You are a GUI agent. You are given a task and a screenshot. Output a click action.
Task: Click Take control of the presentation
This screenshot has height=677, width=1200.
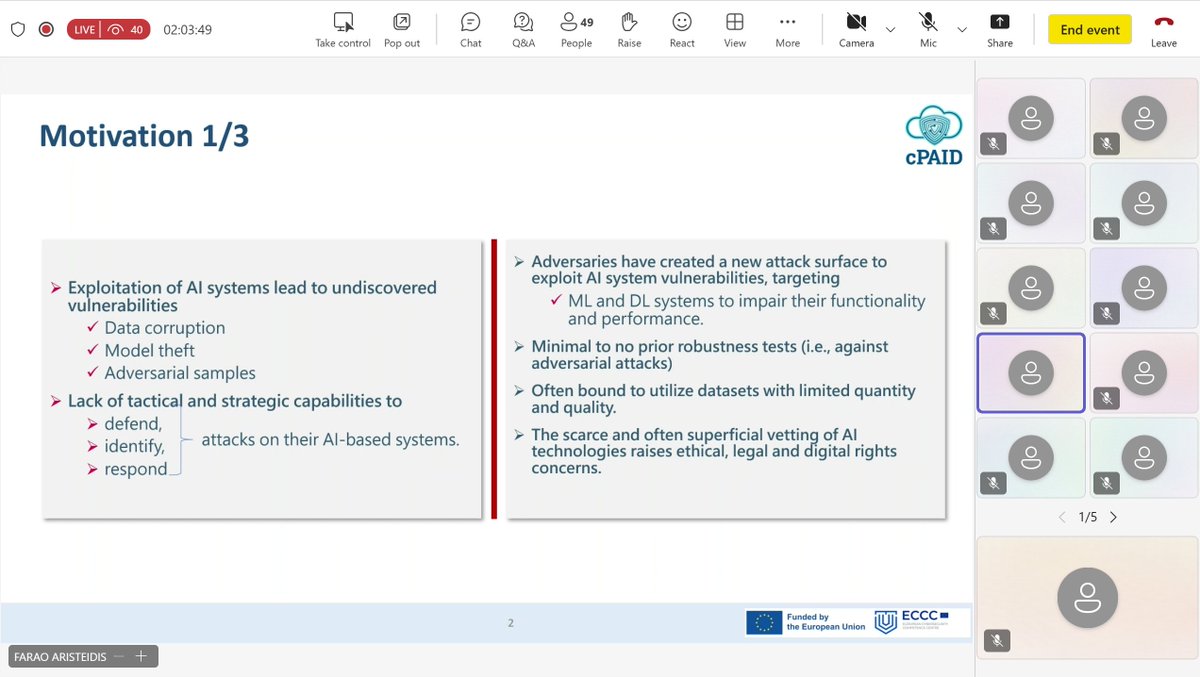(342, 28)
